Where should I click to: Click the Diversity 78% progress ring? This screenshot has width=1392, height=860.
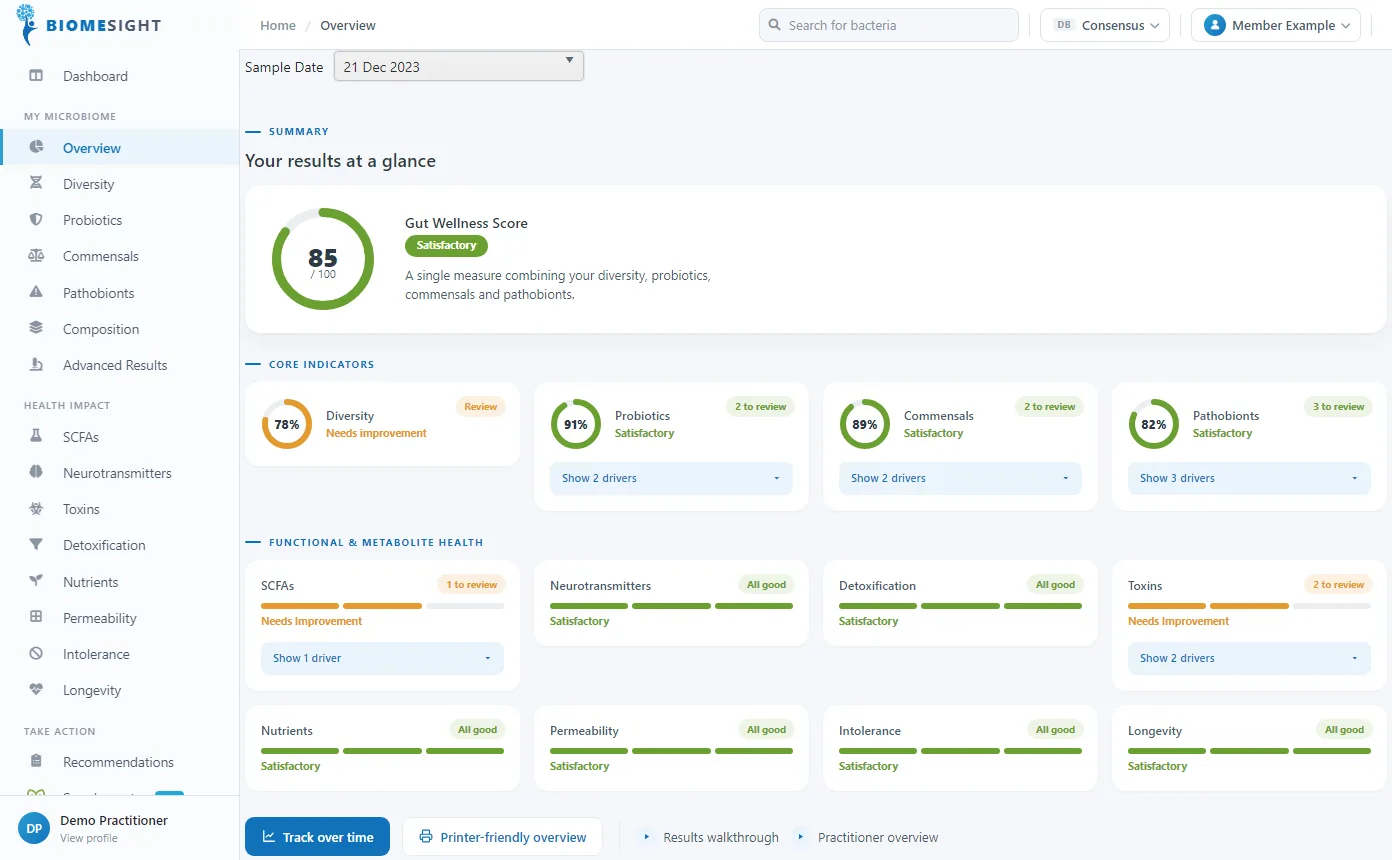coord(287,424)
